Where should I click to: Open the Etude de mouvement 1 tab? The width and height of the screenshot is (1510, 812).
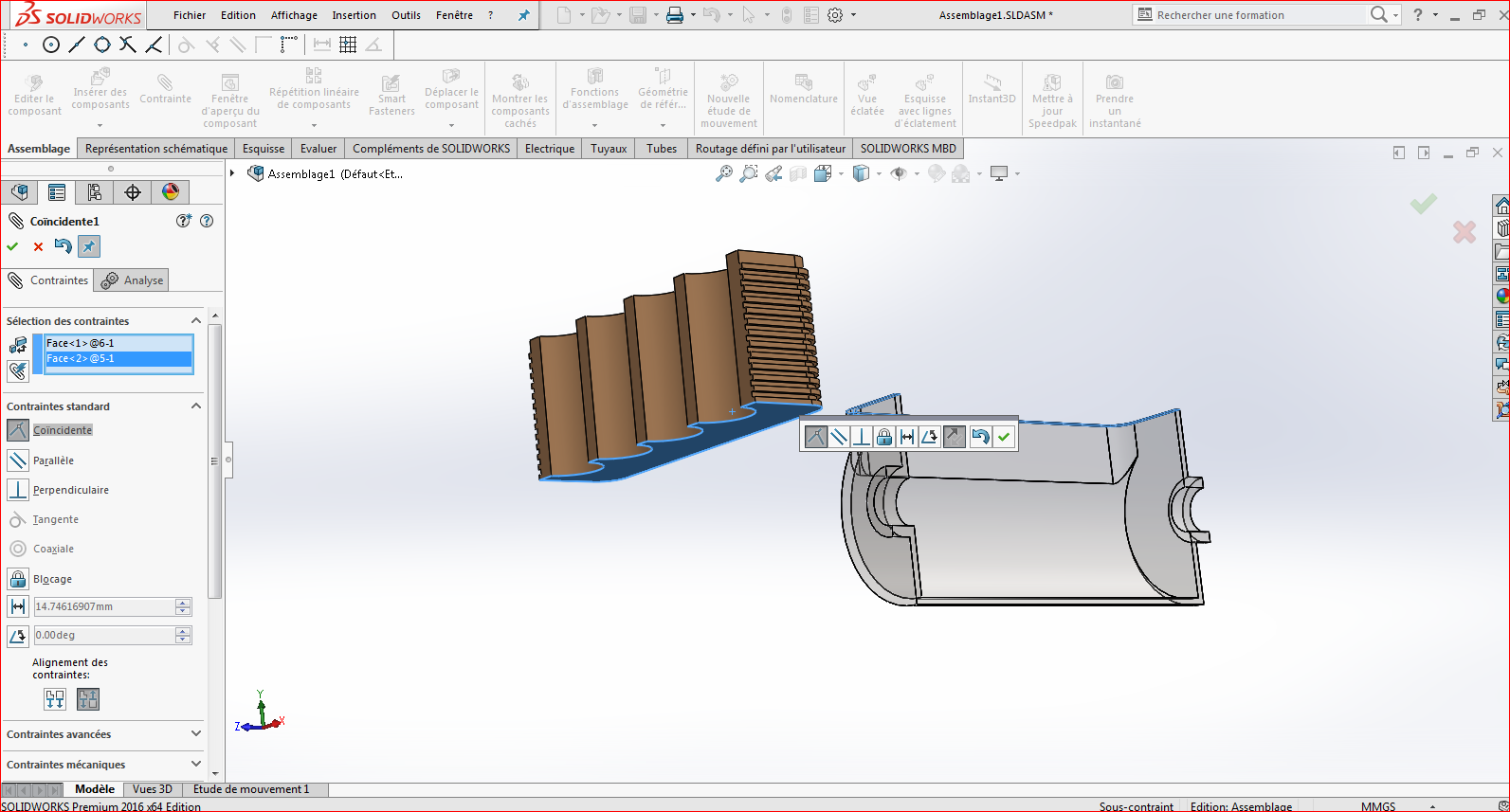coord(251,789)
